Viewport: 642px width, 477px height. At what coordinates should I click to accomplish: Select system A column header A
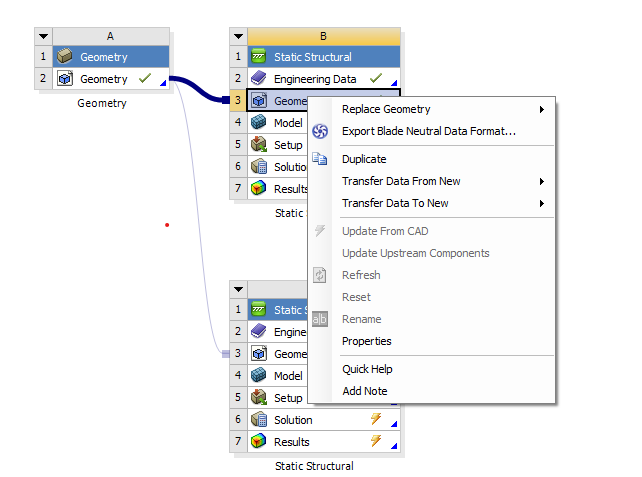111,36
